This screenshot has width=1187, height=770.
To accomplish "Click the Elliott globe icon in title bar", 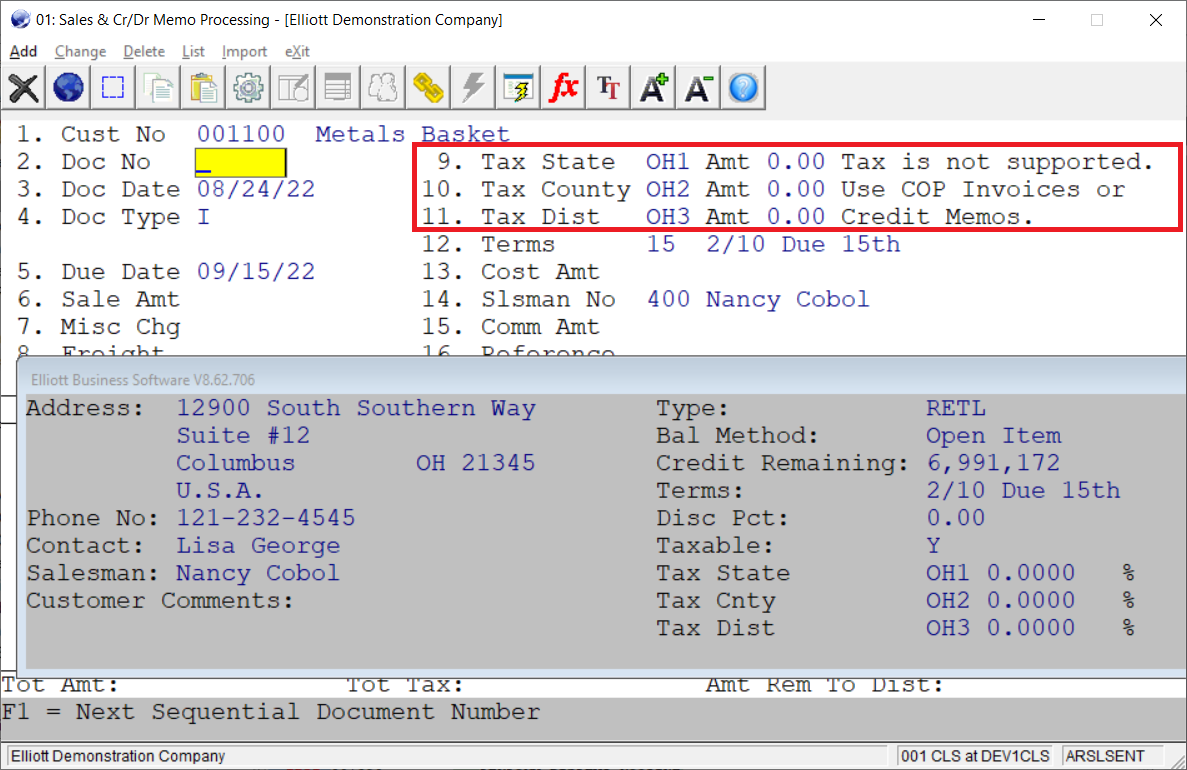I will (x=20, y=20).
